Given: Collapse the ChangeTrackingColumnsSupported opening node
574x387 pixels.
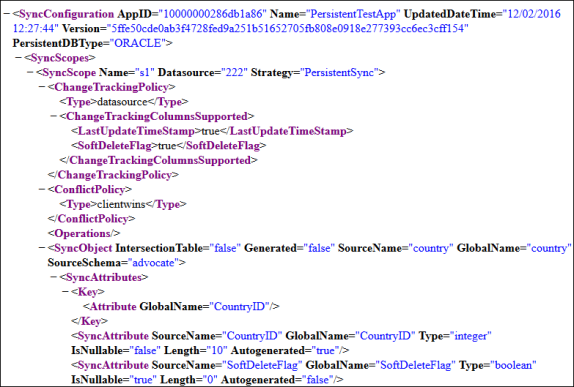Looking at the screenshot, I should coord(54,116).
